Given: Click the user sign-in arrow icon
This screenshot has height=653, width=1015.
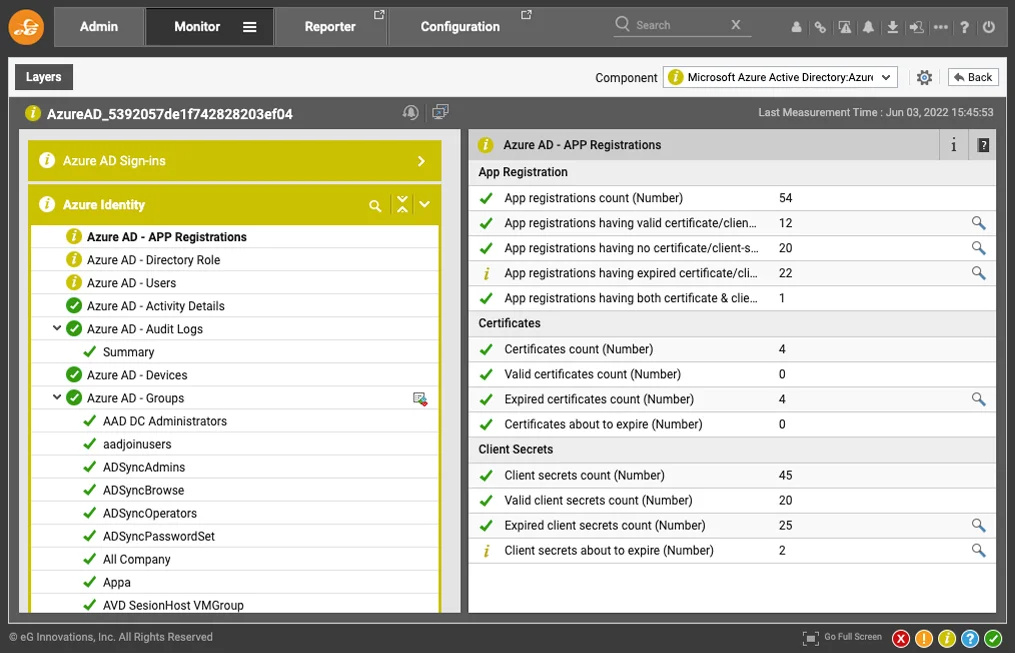Looking at the screenshot, I should (916, 27).
